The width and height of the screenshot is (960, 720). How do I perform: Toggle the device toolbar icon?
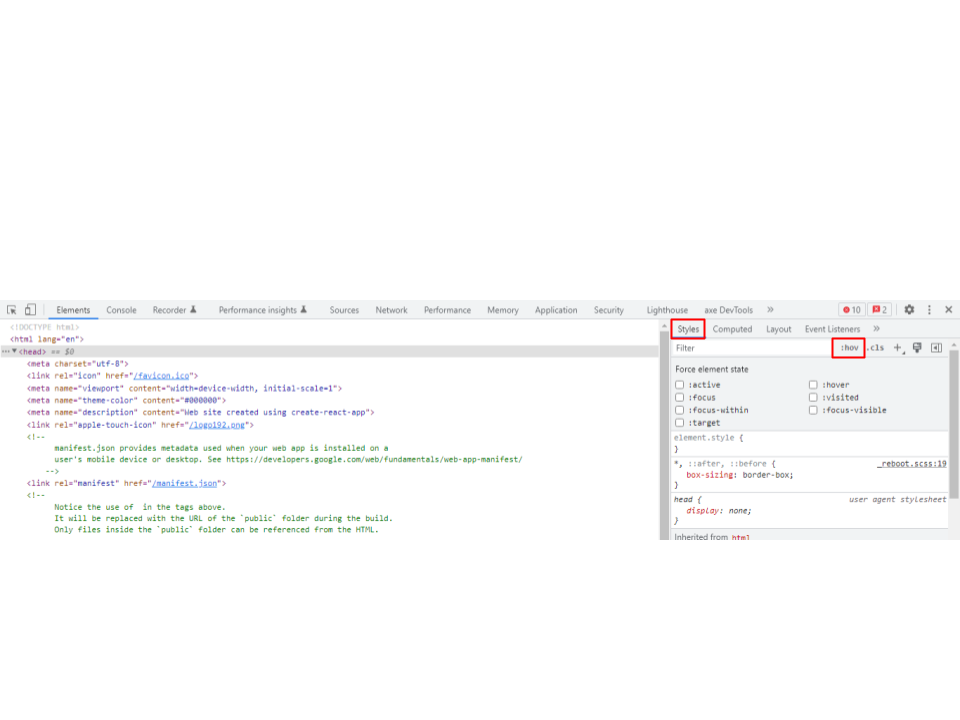[30, 310]
